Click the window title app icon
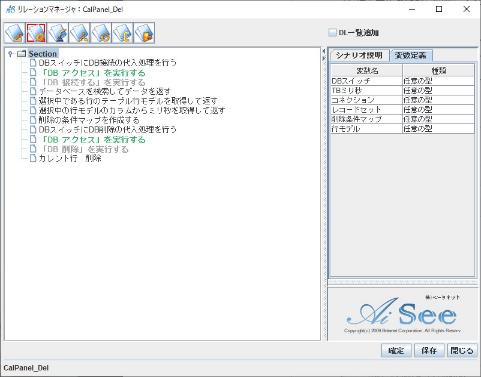This screenshot has width=481, height=377. 10,9
